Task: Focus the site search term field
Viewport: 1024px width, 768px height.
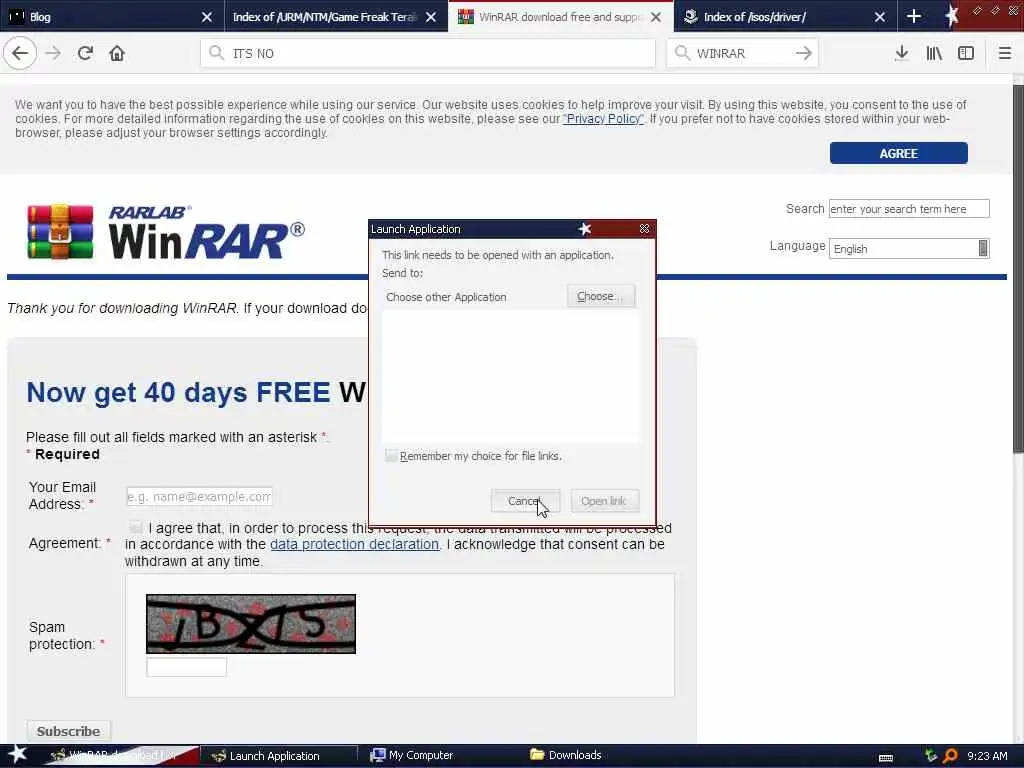Action: (x=909, y=209)
